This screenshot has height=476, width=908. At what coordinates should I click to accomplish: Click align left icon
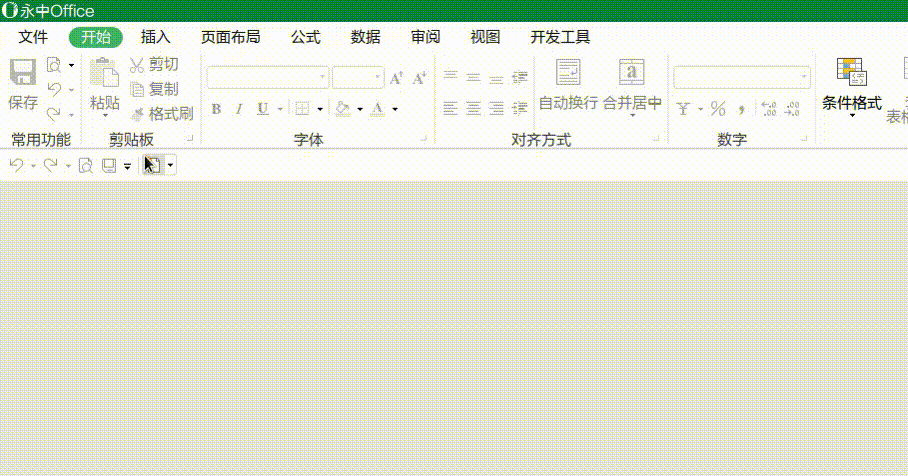point(451,108)
